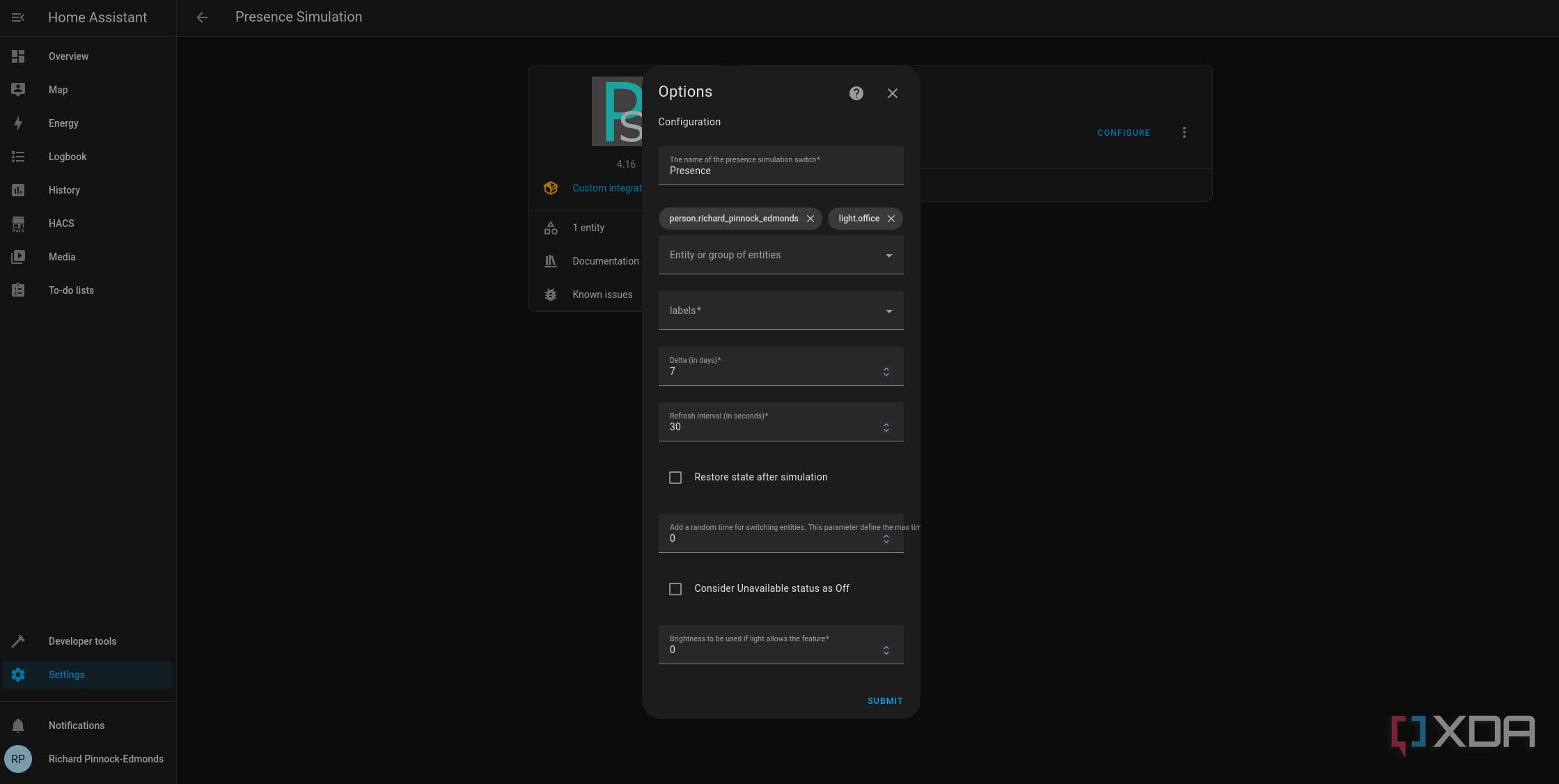Click the presence simulation switch name field
The height and width of the screenshot is (784, 1559).
pyautogui.click(x=780, y=171)
